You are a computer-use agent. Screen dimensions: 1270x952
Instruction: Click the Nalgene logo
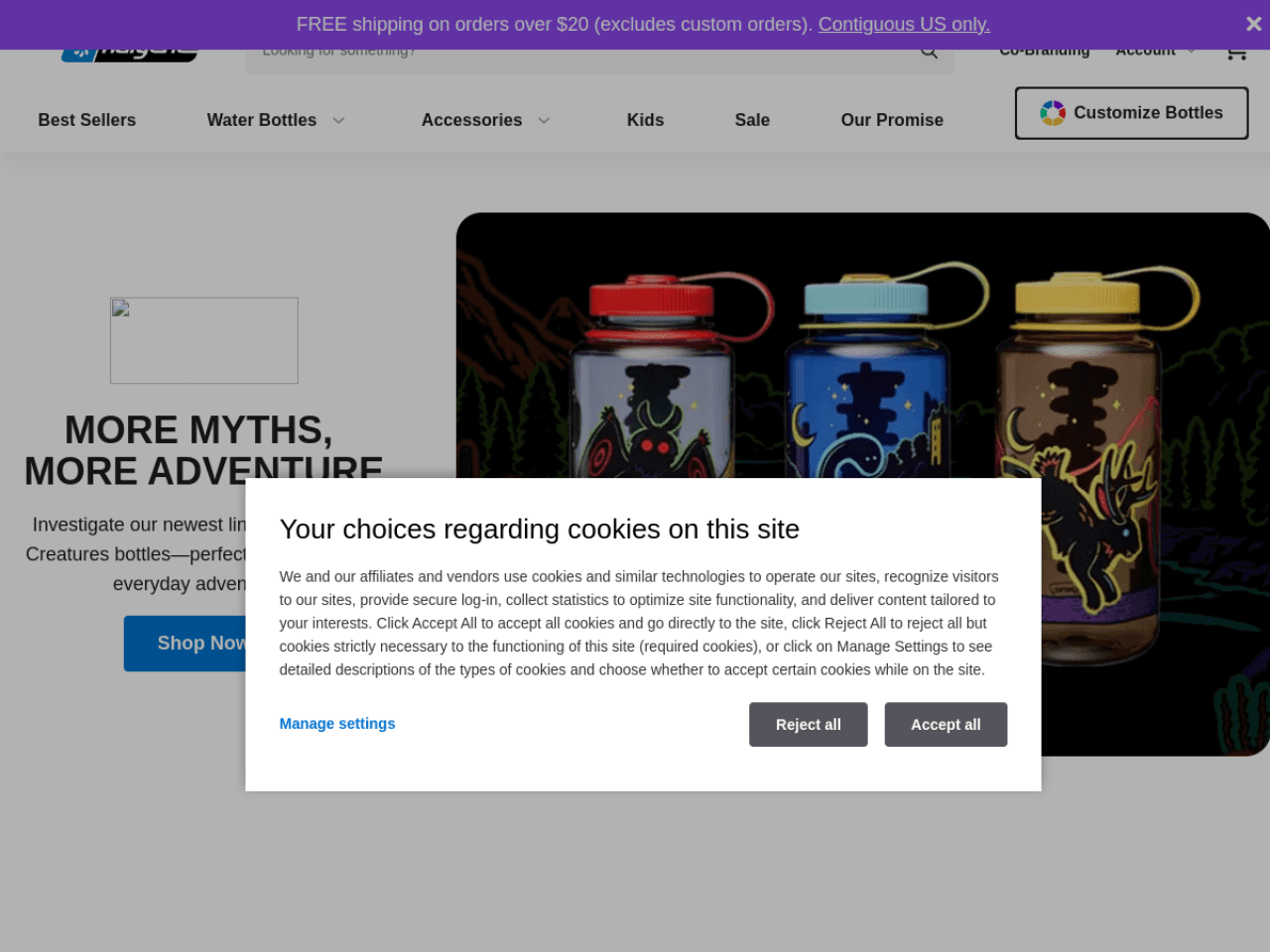[129, 56]
